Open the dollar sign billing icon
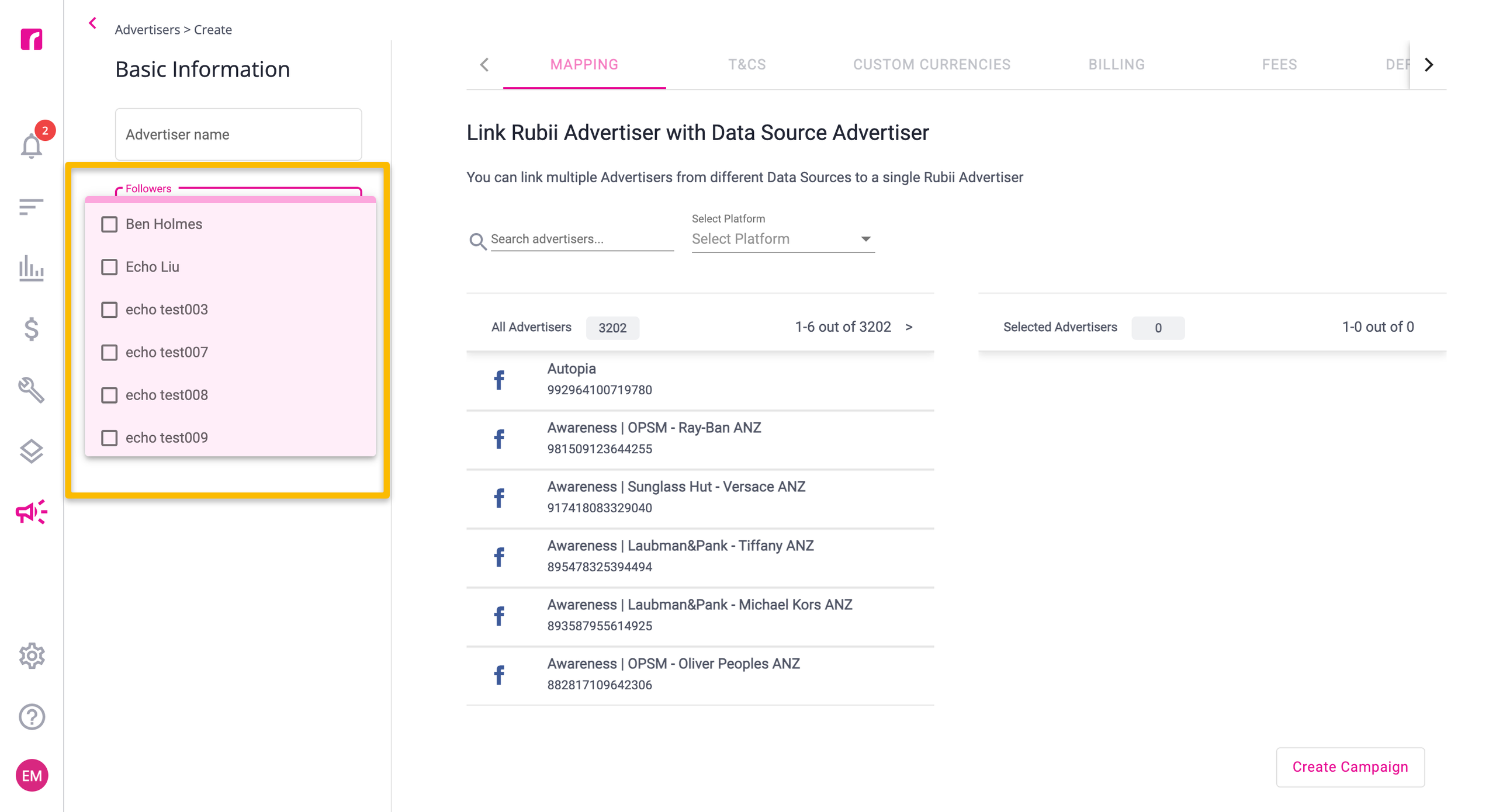The height and width of the screenshot is (812, 1496). coord(32,329)
